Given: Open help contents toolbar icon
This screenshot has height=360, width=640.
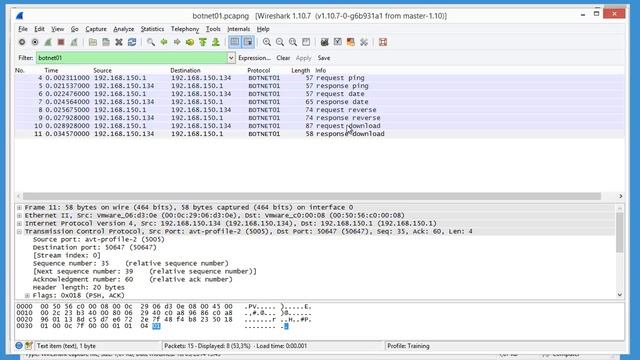Looking at the screenshot, I should [383, 42].
